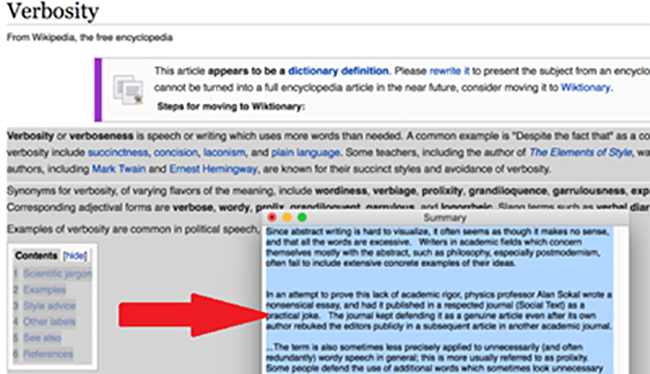
Task: Hide the Contents box with [hide]
Action: click(75, 256)
